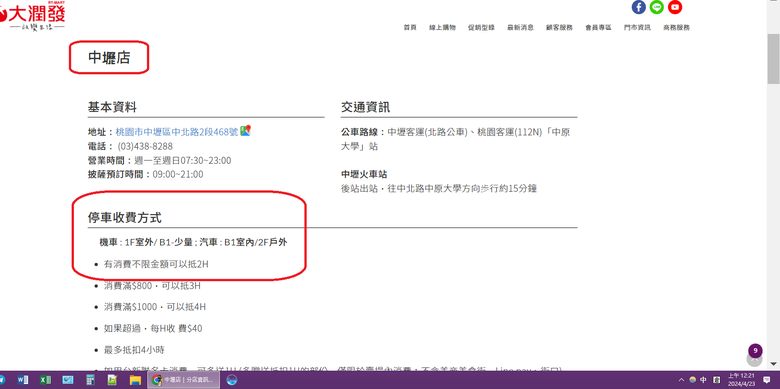Click the page scrollbar thumb
The height and width of the screenshot is (389, 780).
click(x=774, y=59)
